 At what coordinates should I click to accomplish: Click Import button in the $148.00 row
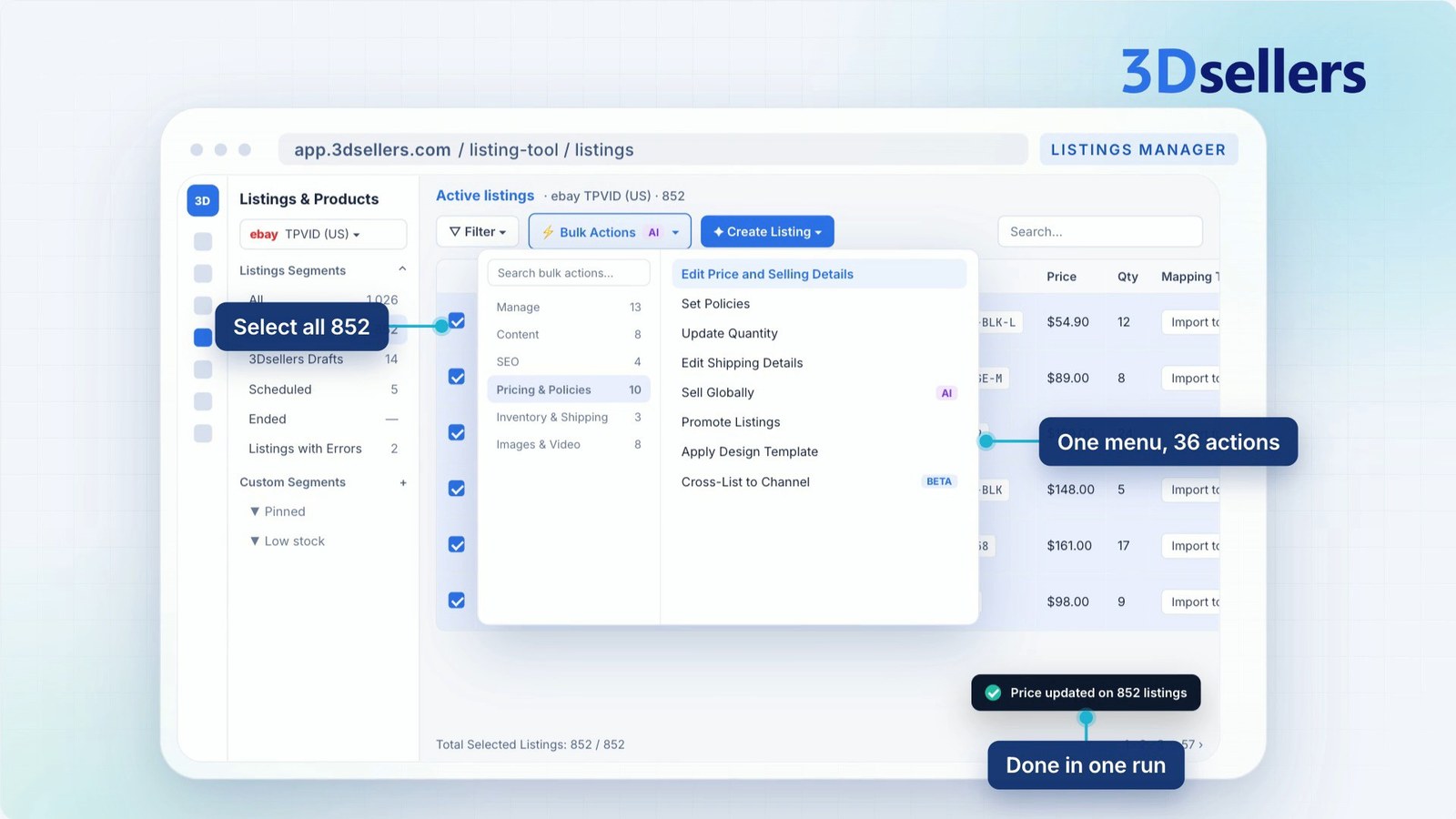click(x=1191, y=490)
